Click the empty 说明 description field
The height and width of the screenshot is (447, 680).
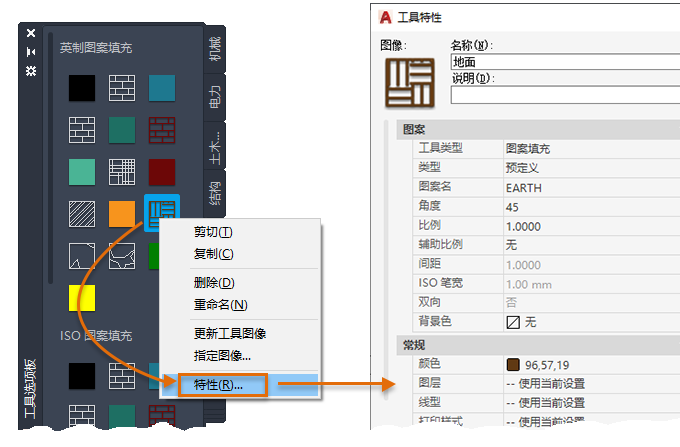tap(565, 95)
